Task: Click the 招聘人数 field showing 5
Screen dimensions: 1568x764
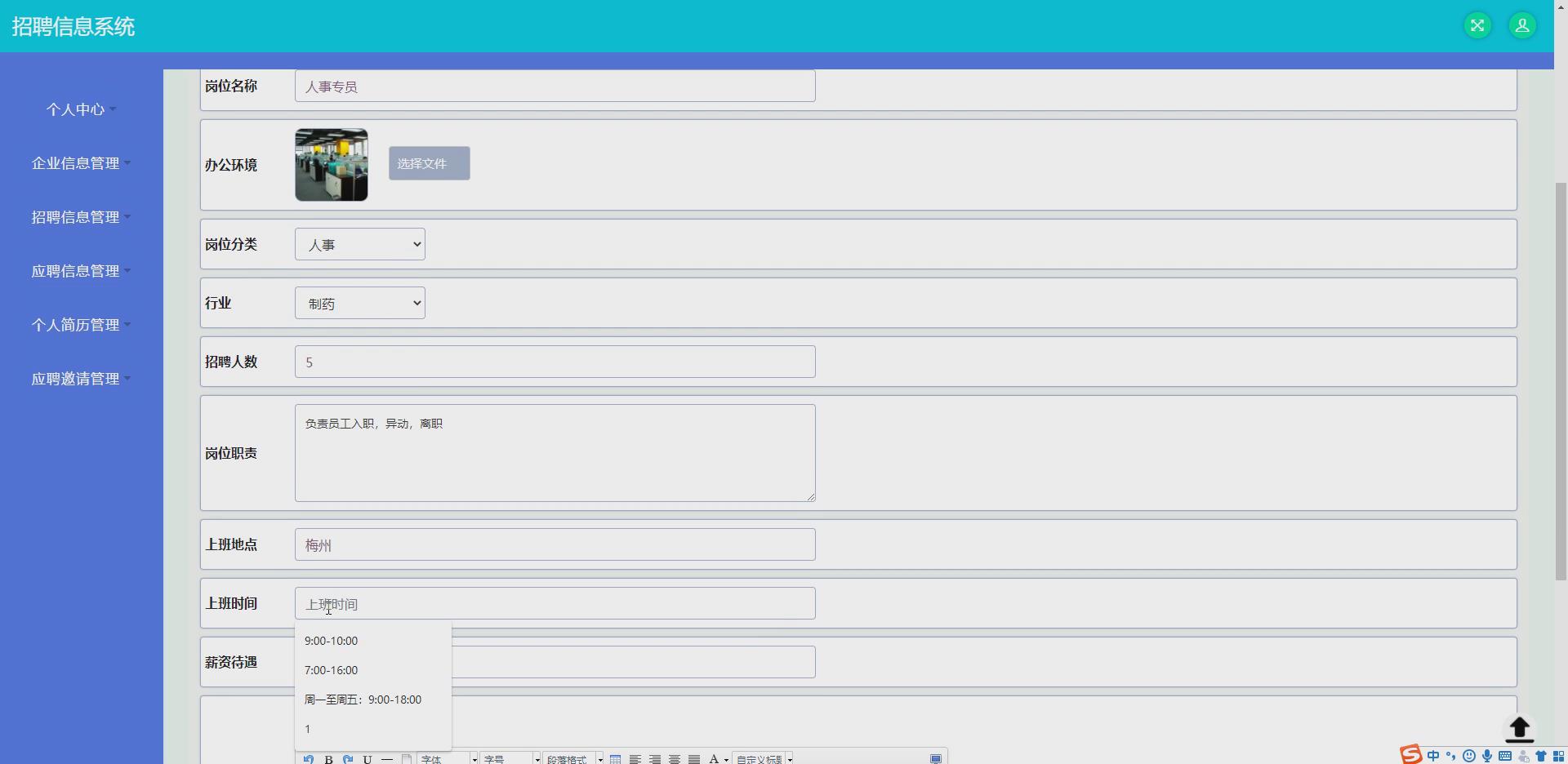Action: (x=555, y=362)
